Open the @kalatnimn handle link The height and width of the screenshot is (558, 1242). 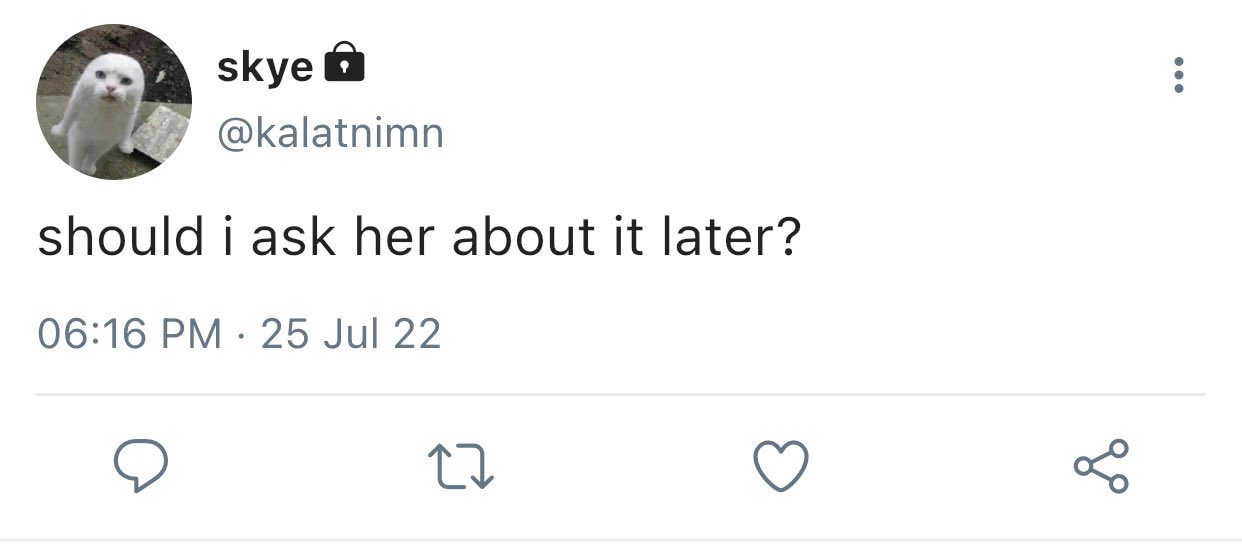tap(330, 133)
